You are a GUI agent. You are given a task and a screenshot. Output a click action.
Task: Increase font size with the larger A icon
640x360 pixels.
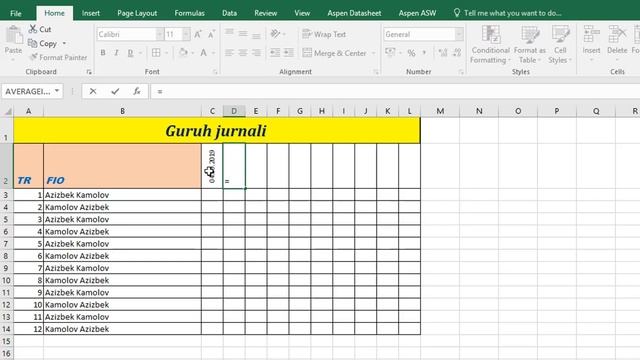point(198,35)
